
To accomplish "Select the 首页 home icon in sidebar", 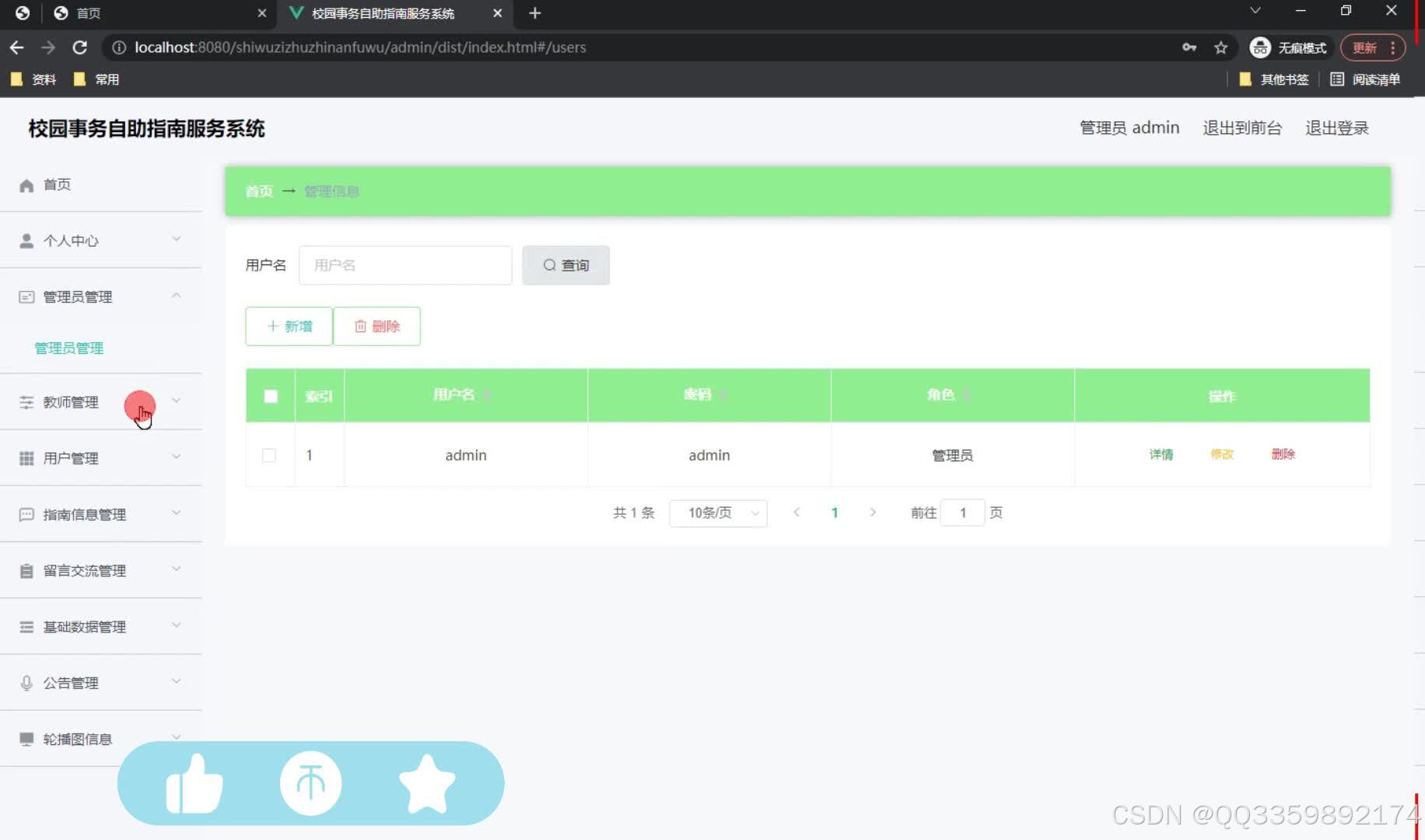I will pos(26,184).
